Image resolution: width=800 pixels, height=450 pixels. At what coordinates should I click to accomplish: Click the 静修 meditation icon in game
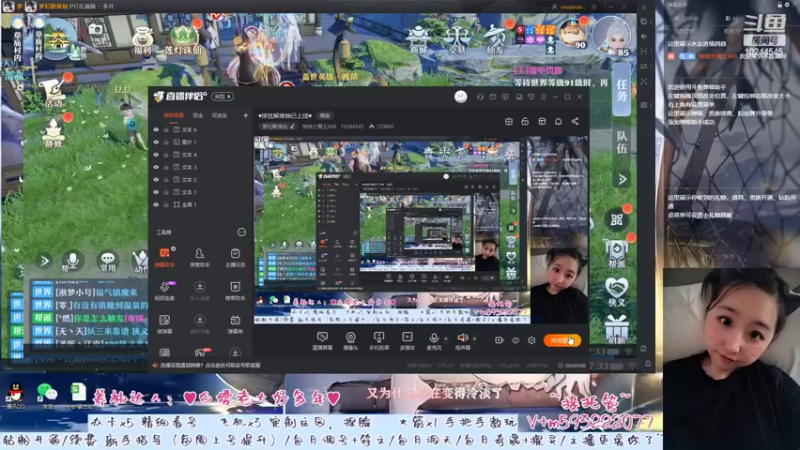[53, 134]
